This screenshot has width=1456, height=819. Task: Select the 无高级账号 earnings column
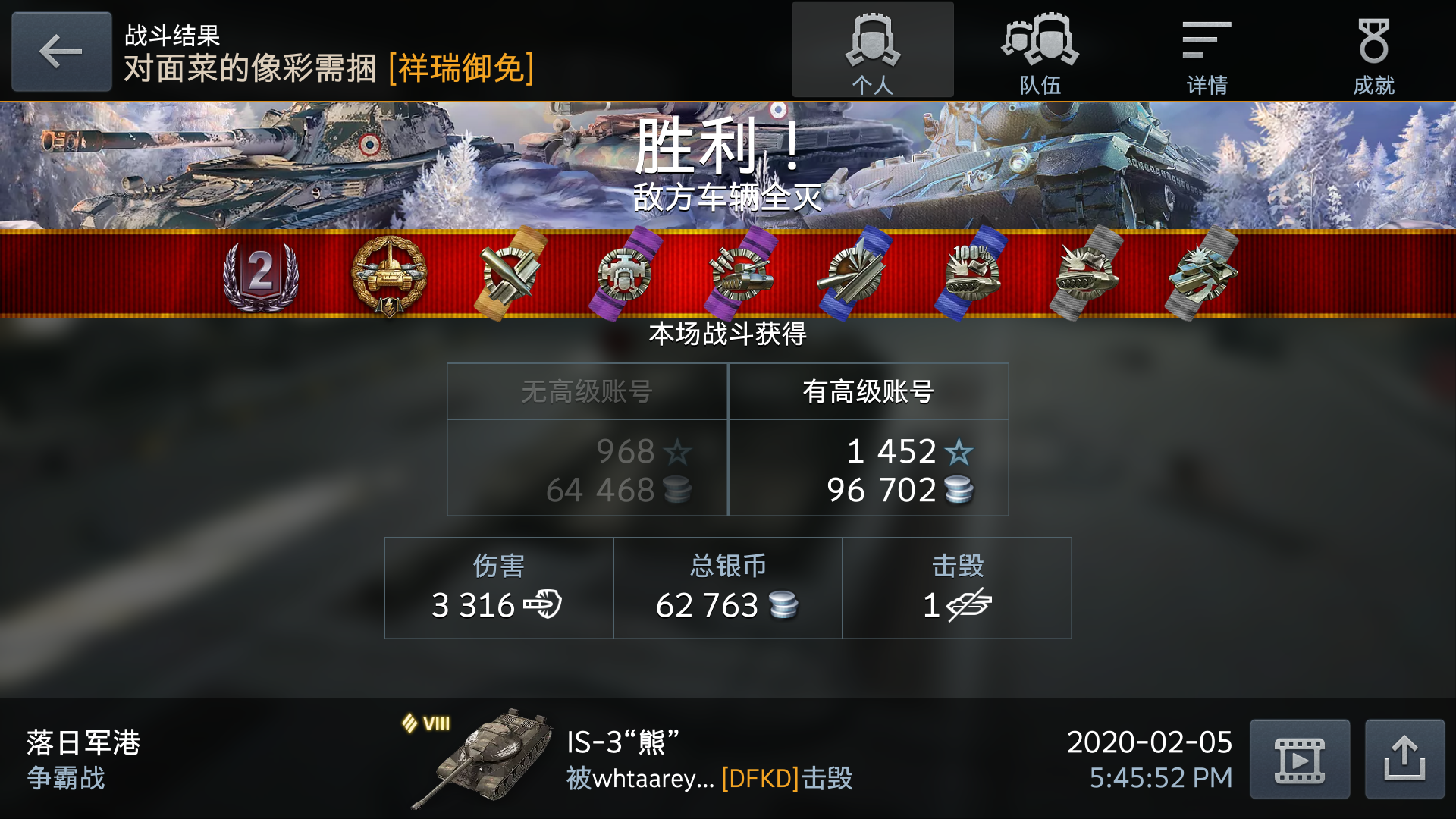[587, 440]
